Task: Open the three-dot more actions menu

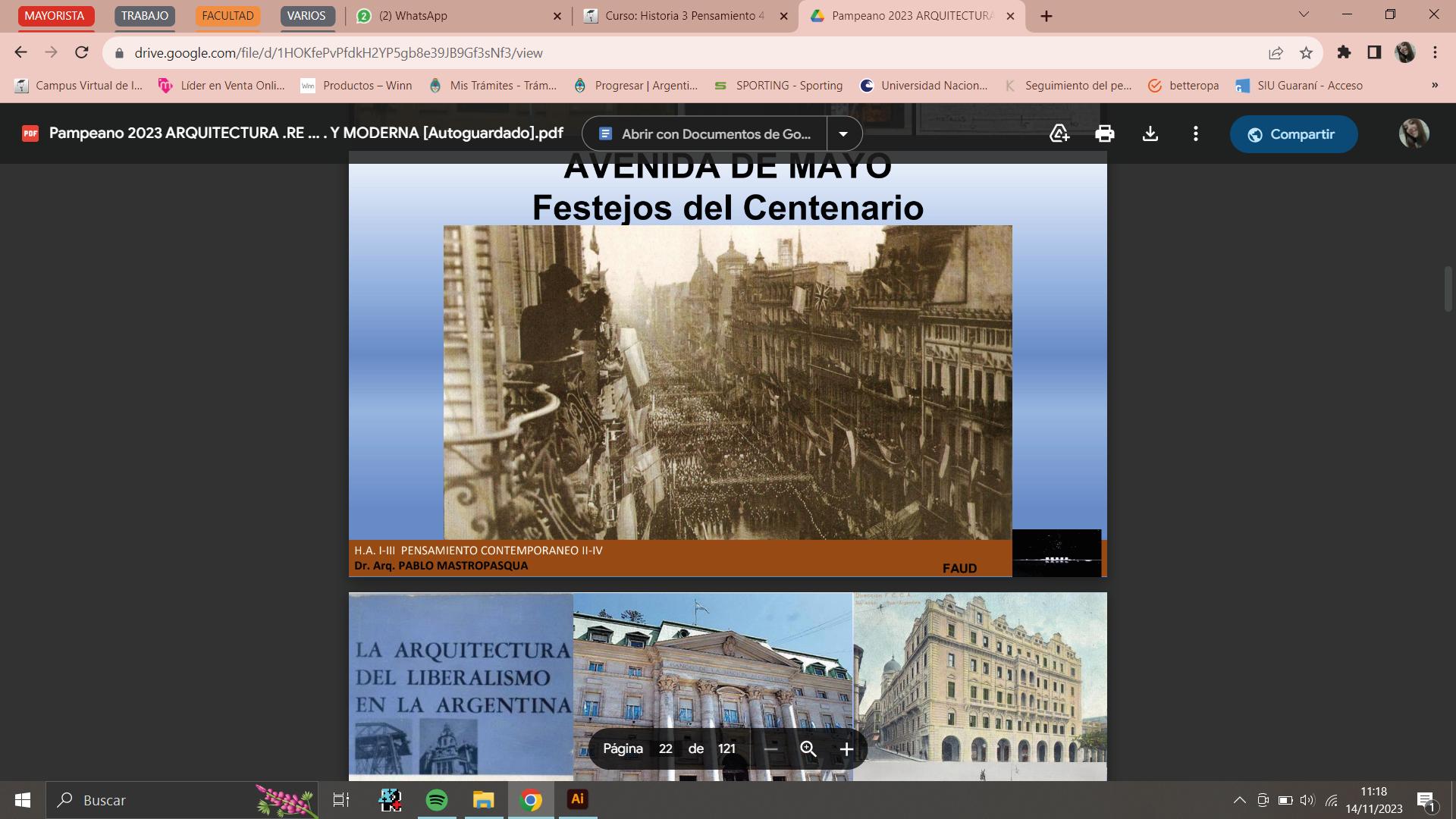Action: pos(1195,134)
